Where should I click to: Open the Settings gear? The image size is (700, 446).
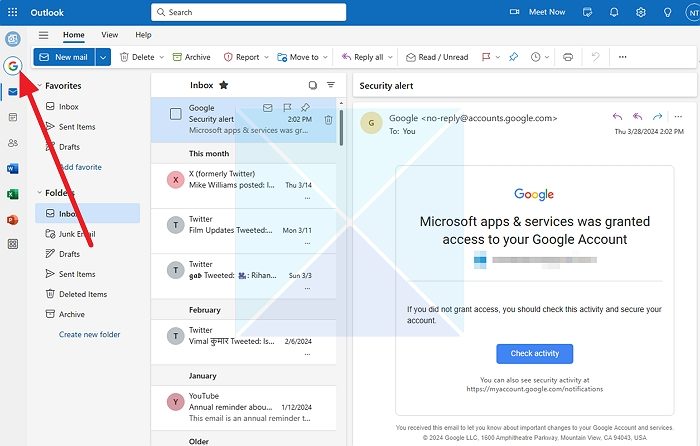point(641,12)
